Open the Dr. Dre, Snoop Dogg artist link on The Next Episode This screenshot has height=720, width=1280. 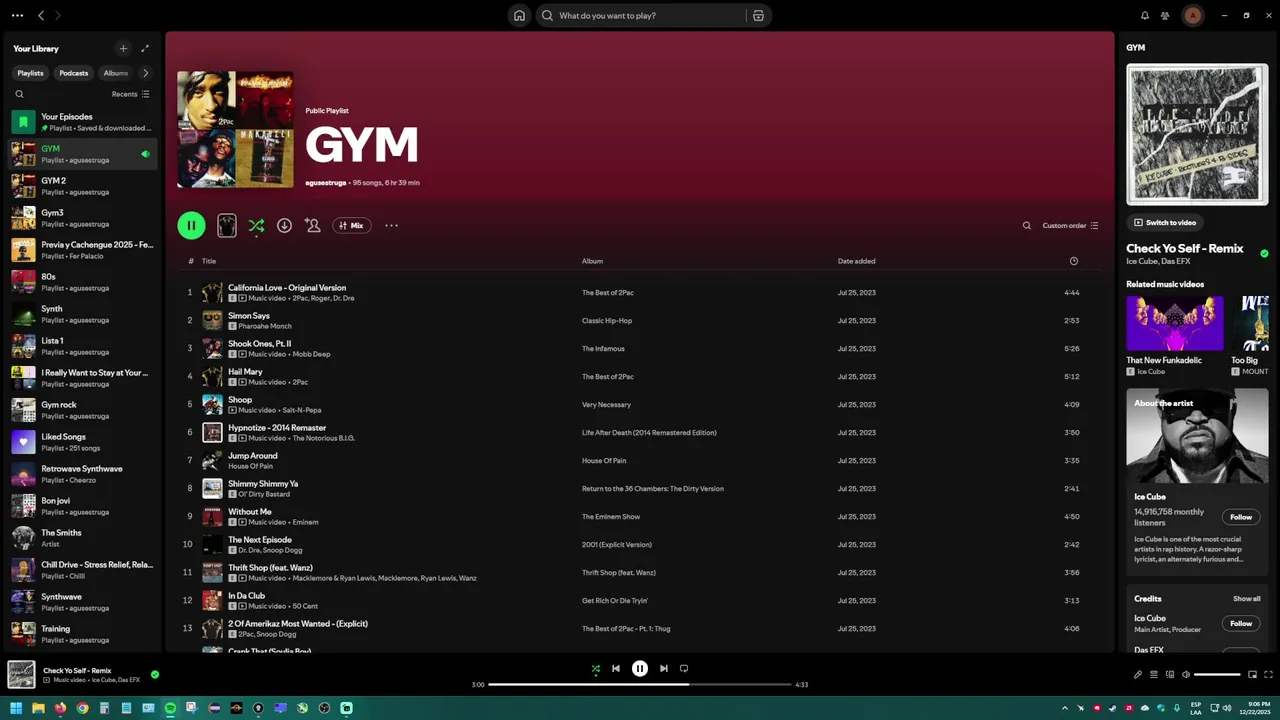pyautogui.click(x=270, y=550)
